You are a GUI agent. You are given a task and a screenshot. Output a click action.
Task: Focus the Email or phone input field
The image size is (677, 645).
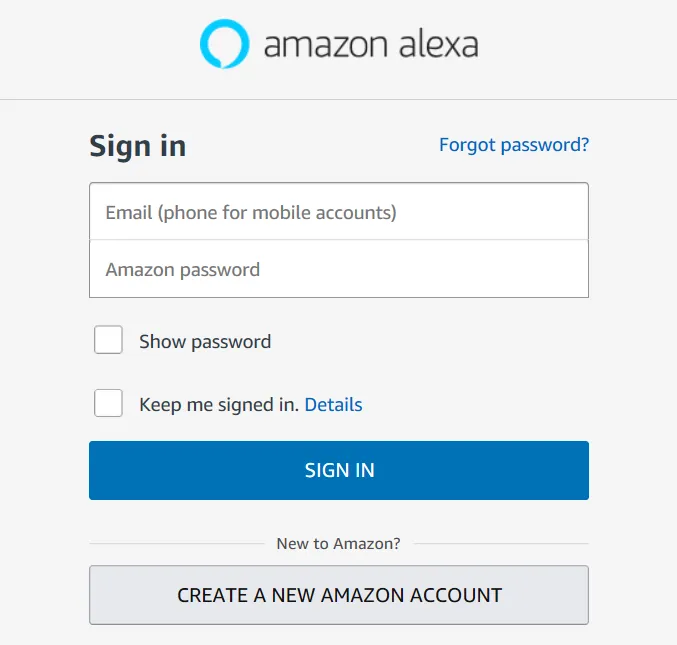[339, 212]
